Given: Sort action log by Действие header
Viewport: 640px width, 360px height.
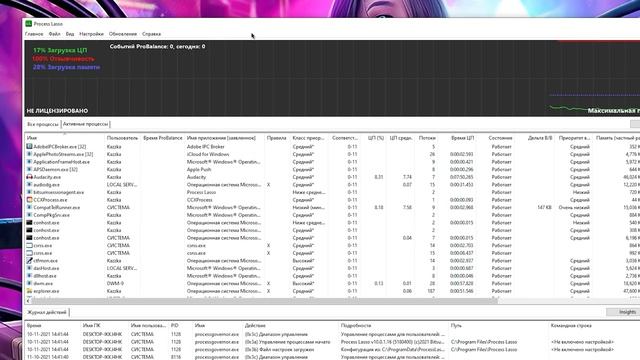Looking at the screenshot, I should click(x=255, y=326).
